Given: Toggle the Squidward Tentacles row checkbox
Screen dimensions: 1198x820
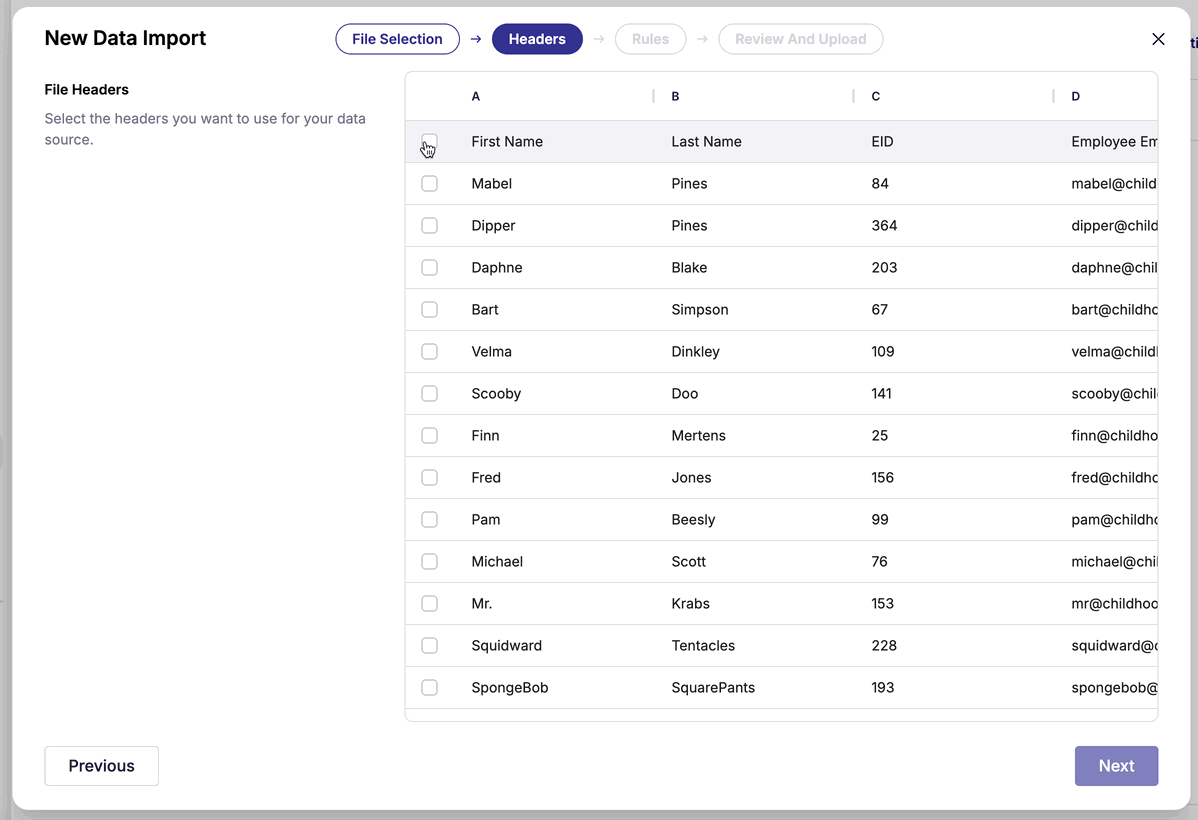Looking at the screenshot, I should (429, 646).
